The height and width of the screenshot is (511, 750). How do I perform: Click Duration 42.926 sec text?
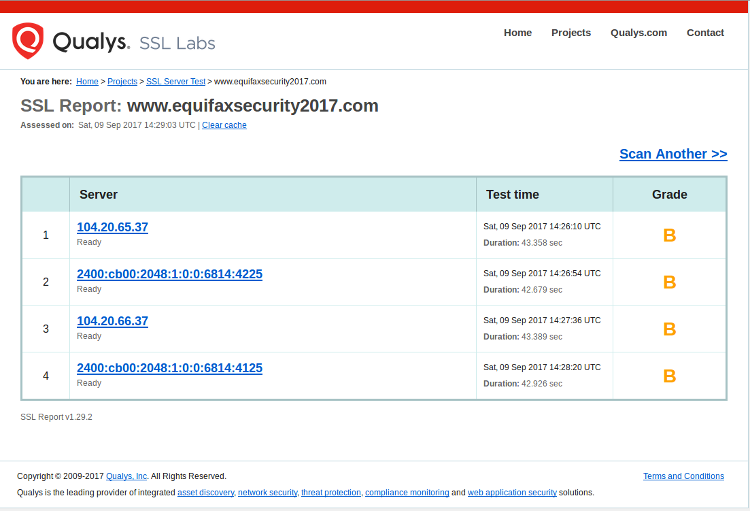pos(523,383)
